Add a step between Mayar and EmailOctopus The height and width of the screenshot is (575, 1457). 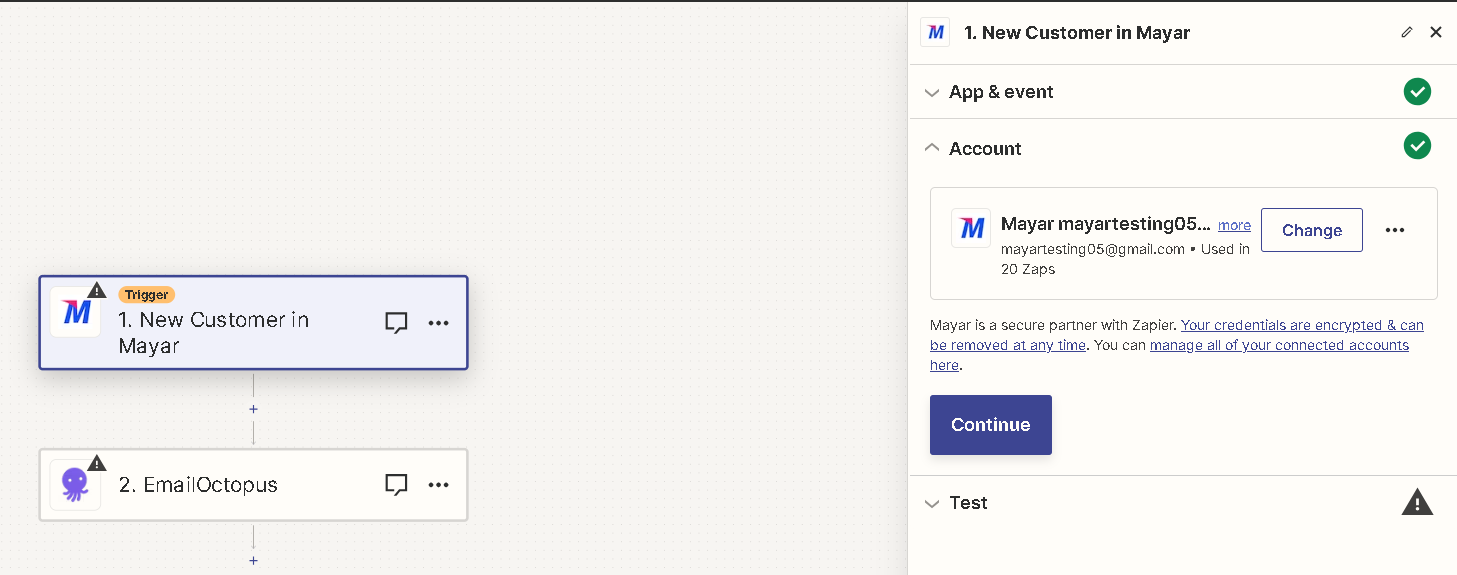[x=253, y=409]
